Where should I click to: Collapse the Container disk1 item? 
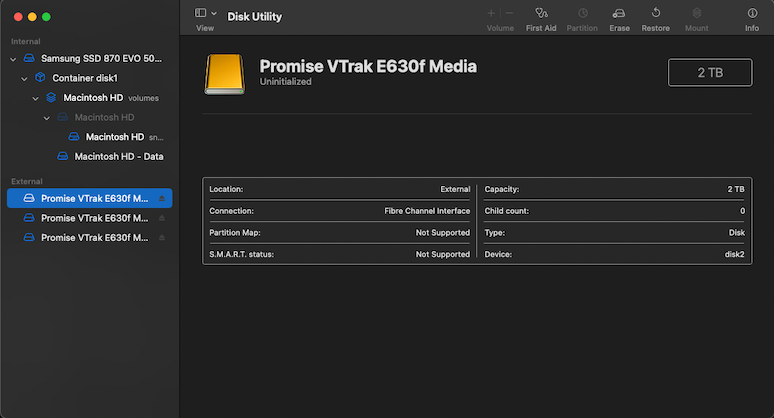pyautogui.click(x=24, y=78)
